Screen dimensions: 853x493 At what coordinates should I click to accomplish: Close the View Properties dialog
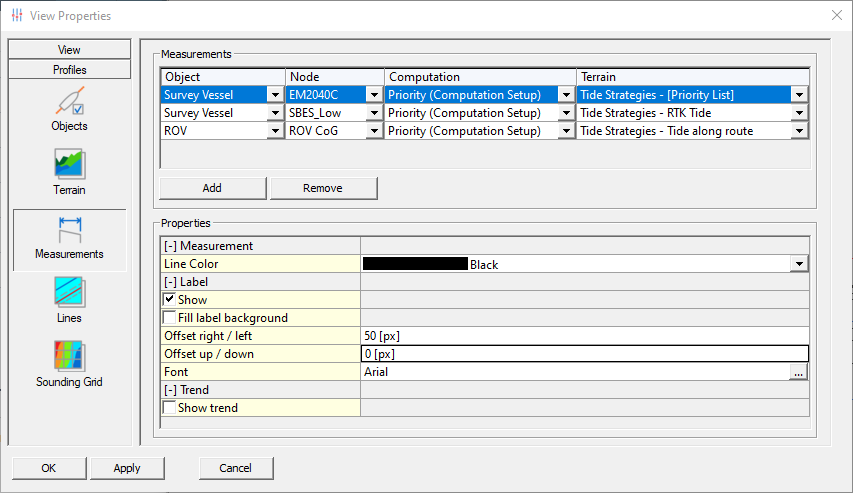tap(836, 16)
